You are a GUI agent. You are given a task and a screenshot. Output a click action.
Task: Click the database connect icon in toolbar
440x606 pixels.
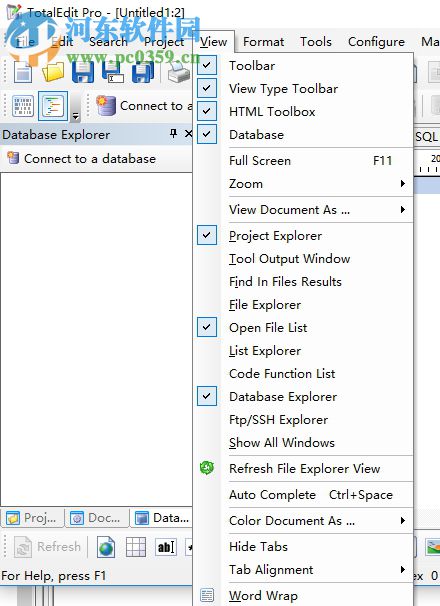pos(106,106)
